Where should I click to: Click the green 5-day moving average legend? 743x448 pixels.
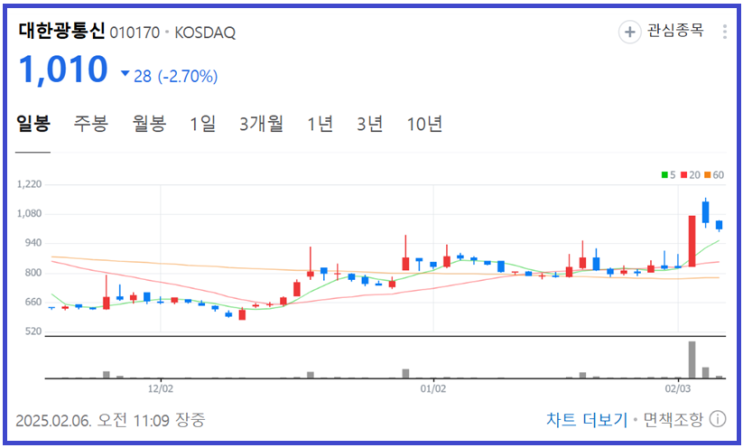(668, 175)
